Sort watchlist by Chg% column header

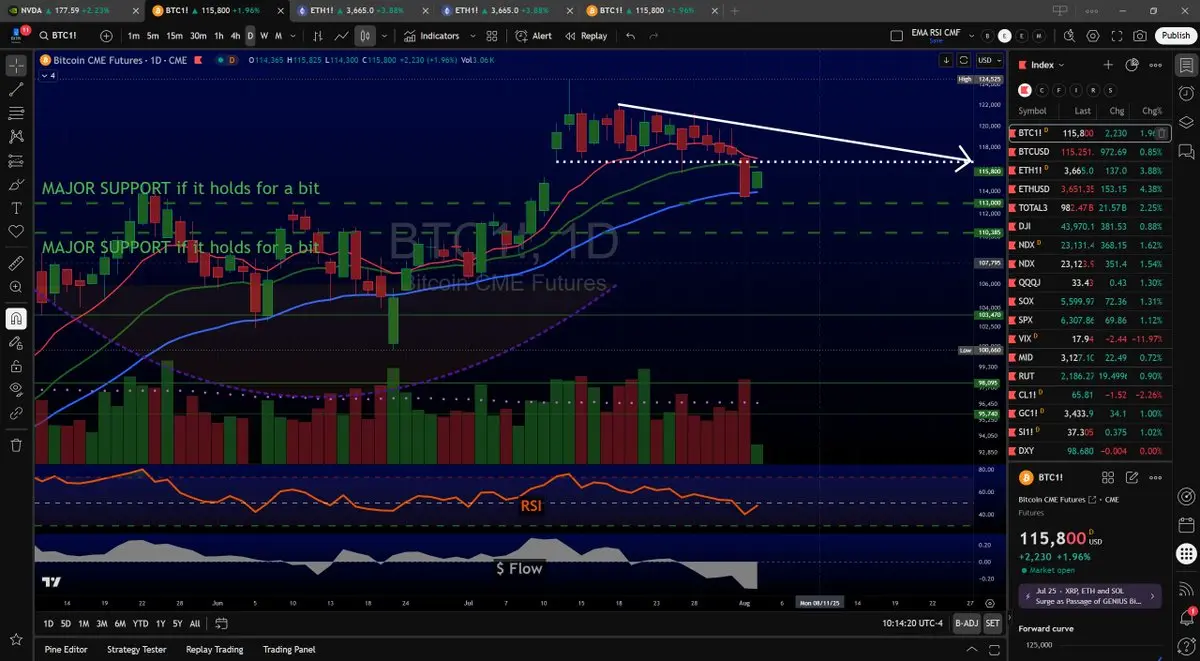pyautogui.click(x=1151, y=111)
